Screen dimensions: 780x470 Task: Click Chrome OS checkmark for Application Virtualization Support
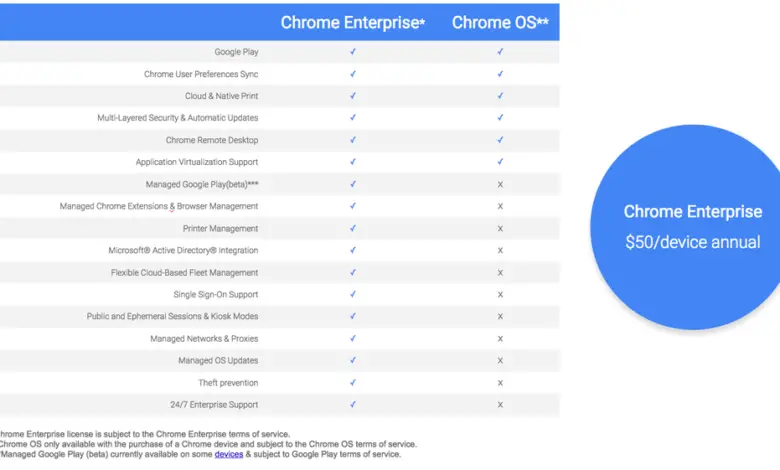tap(500, 162)
